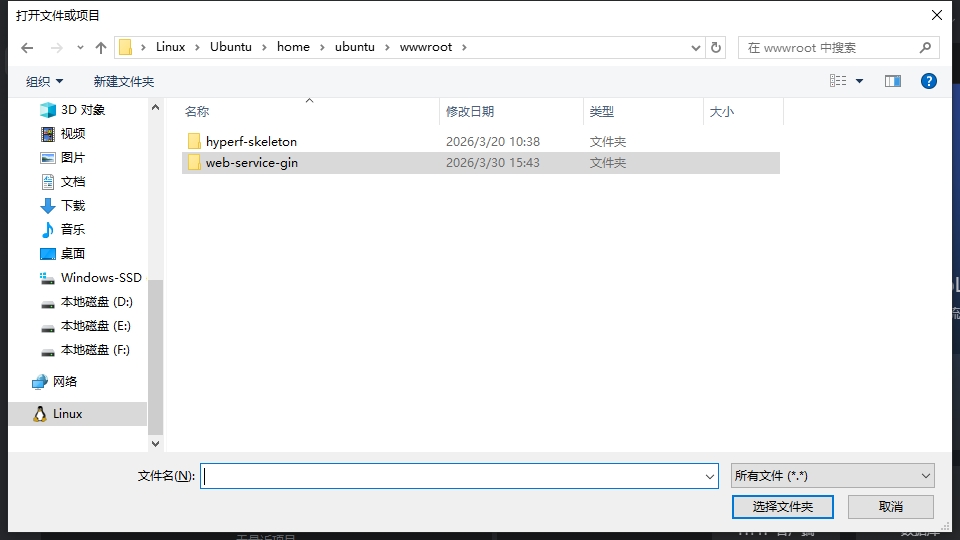Click the wwwroot search box
Screen dimensions: 960x540
(838, 47)
